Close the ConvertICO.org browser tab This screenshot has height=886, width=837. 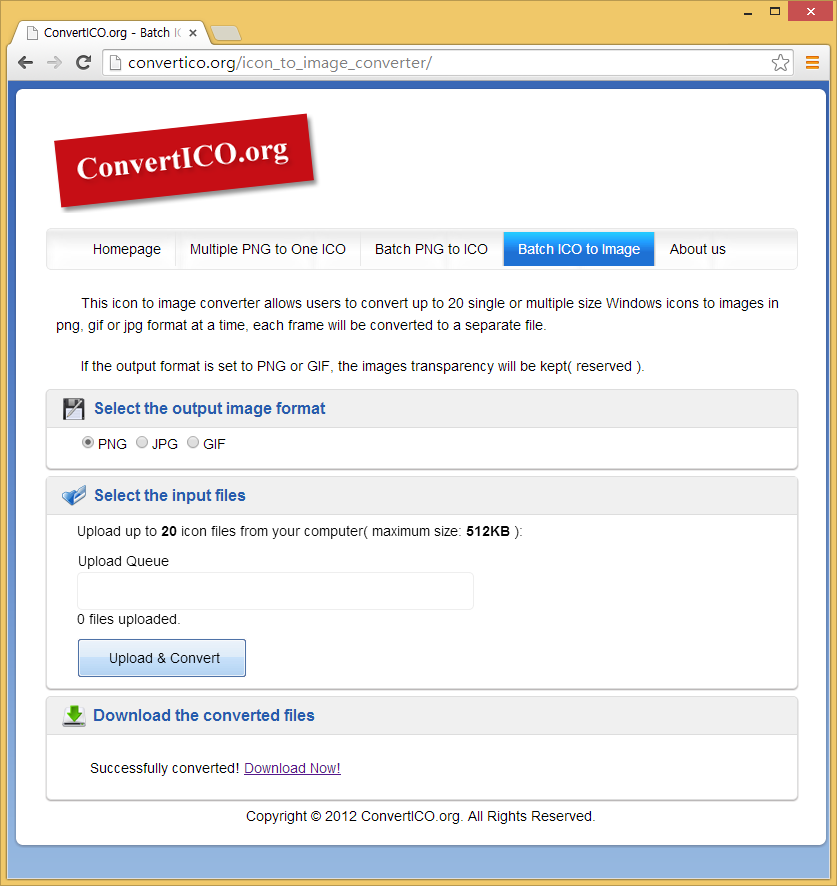(x=193, y=33)
